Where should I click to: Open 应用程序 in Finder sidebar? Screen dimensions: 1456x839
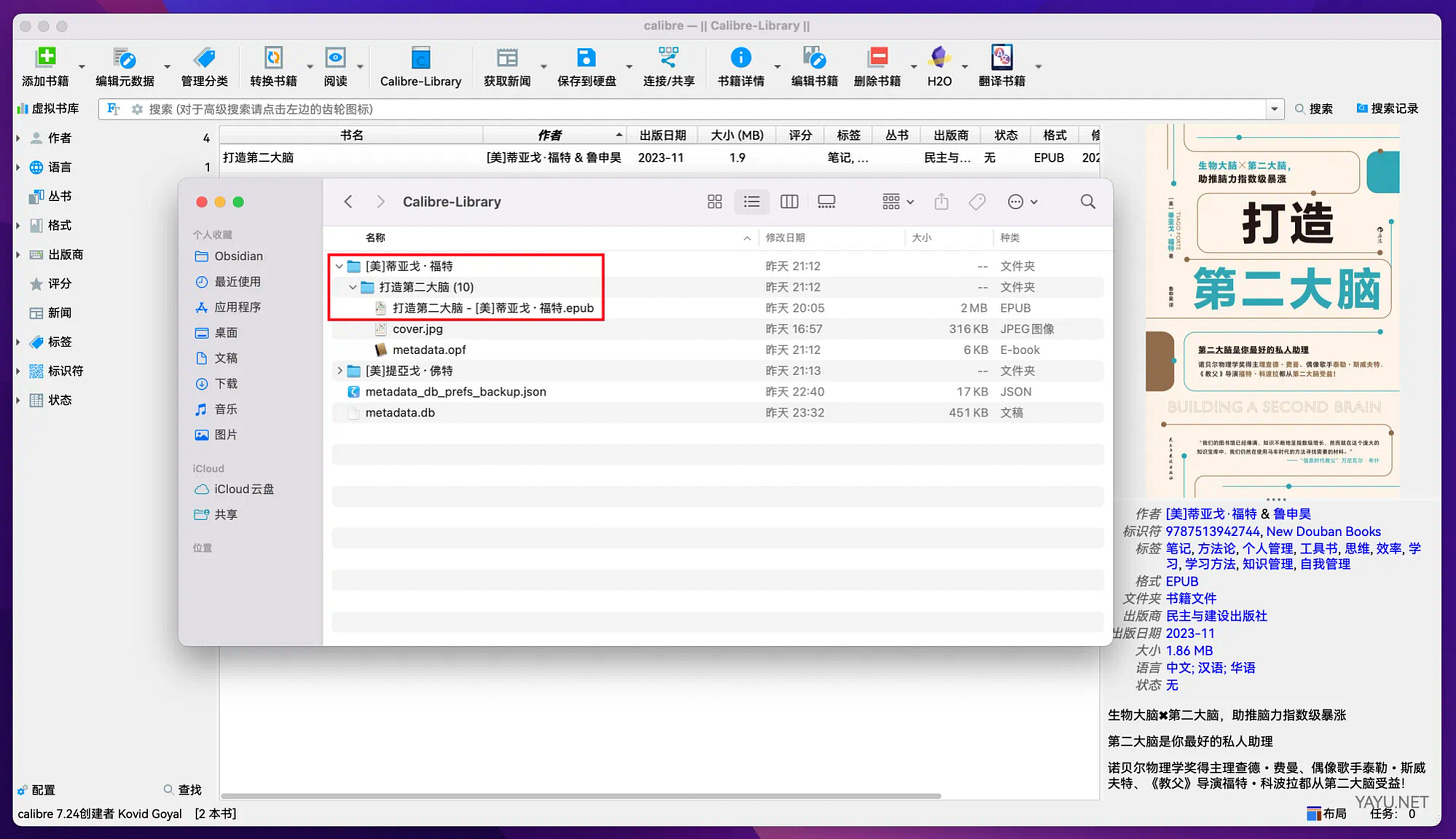click(x=228, y=307)
